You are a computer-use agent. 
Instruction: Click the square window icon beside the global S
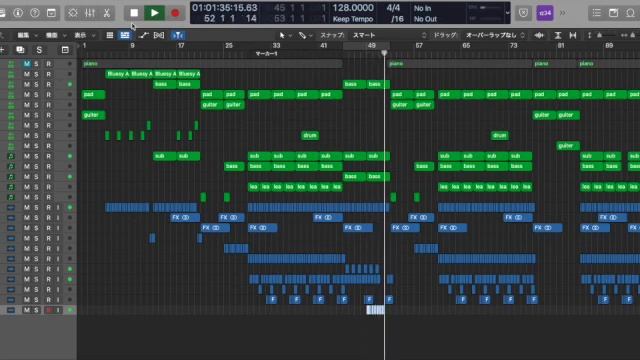point(65,50)
